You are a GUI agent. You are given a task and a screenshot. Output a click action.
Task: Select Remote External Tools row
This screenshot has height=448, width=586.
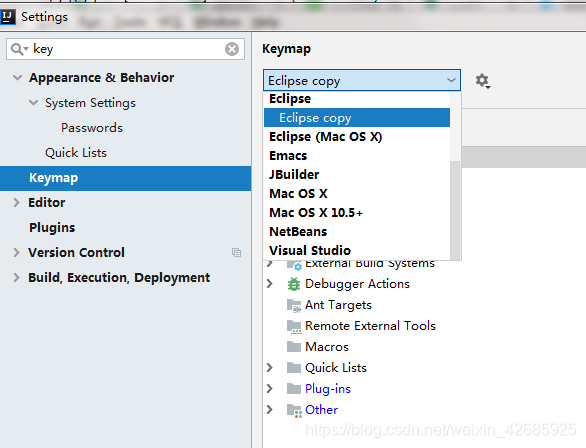click(370, 326)
